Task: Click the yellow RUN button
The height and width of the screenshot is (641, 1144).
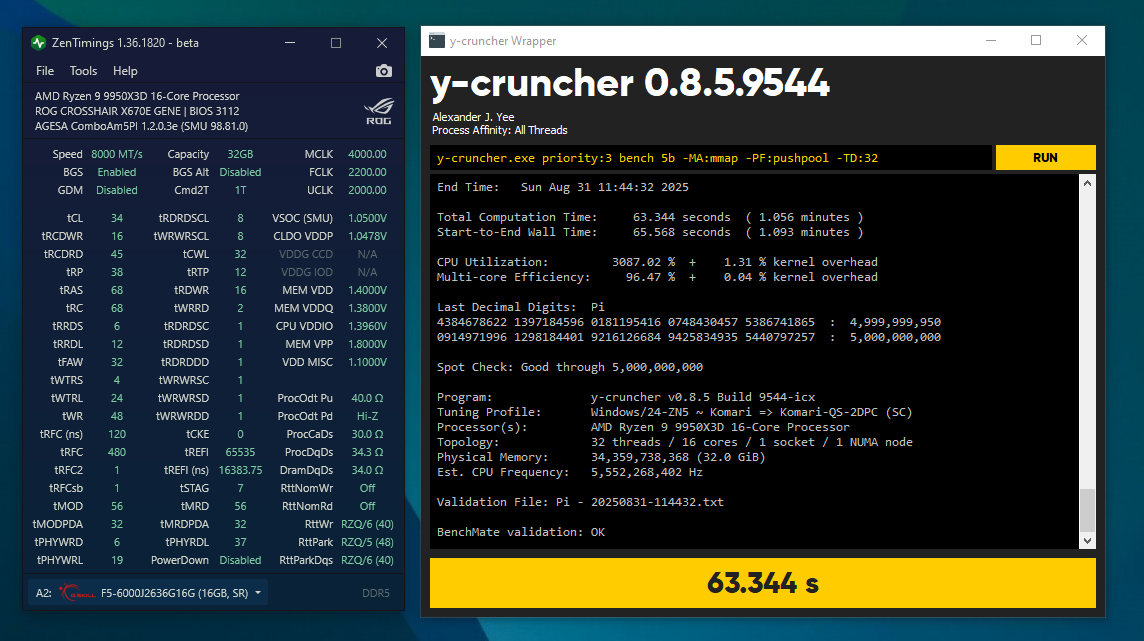Action: (1046, 158)
